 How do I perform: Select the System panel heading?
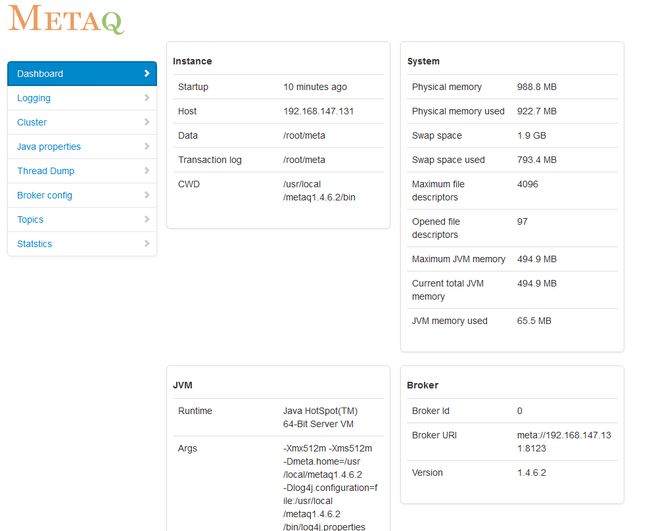pos(423,61)
